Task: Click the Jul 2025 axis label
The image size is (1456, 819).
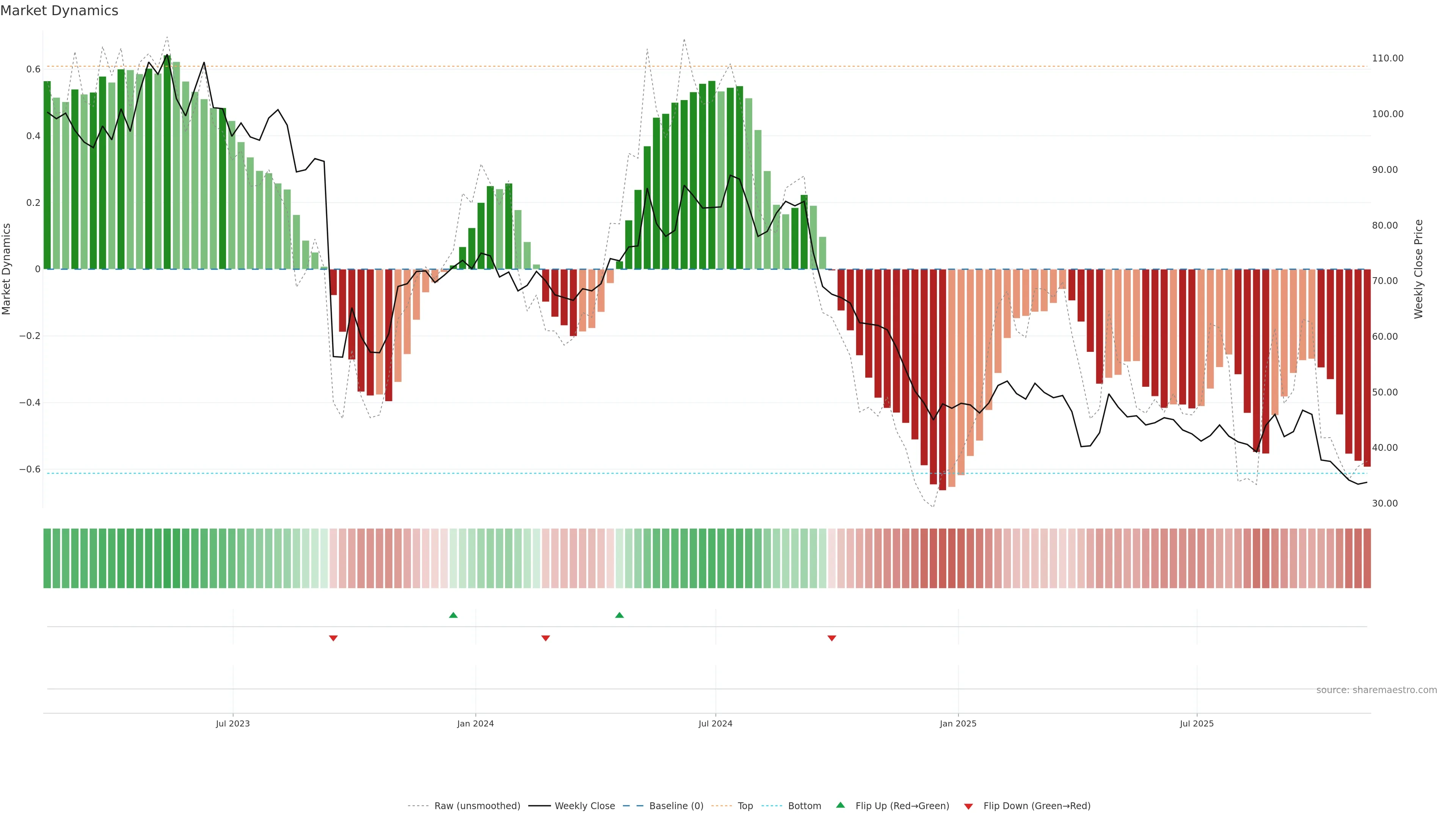Action: (x=1197, y=723)
